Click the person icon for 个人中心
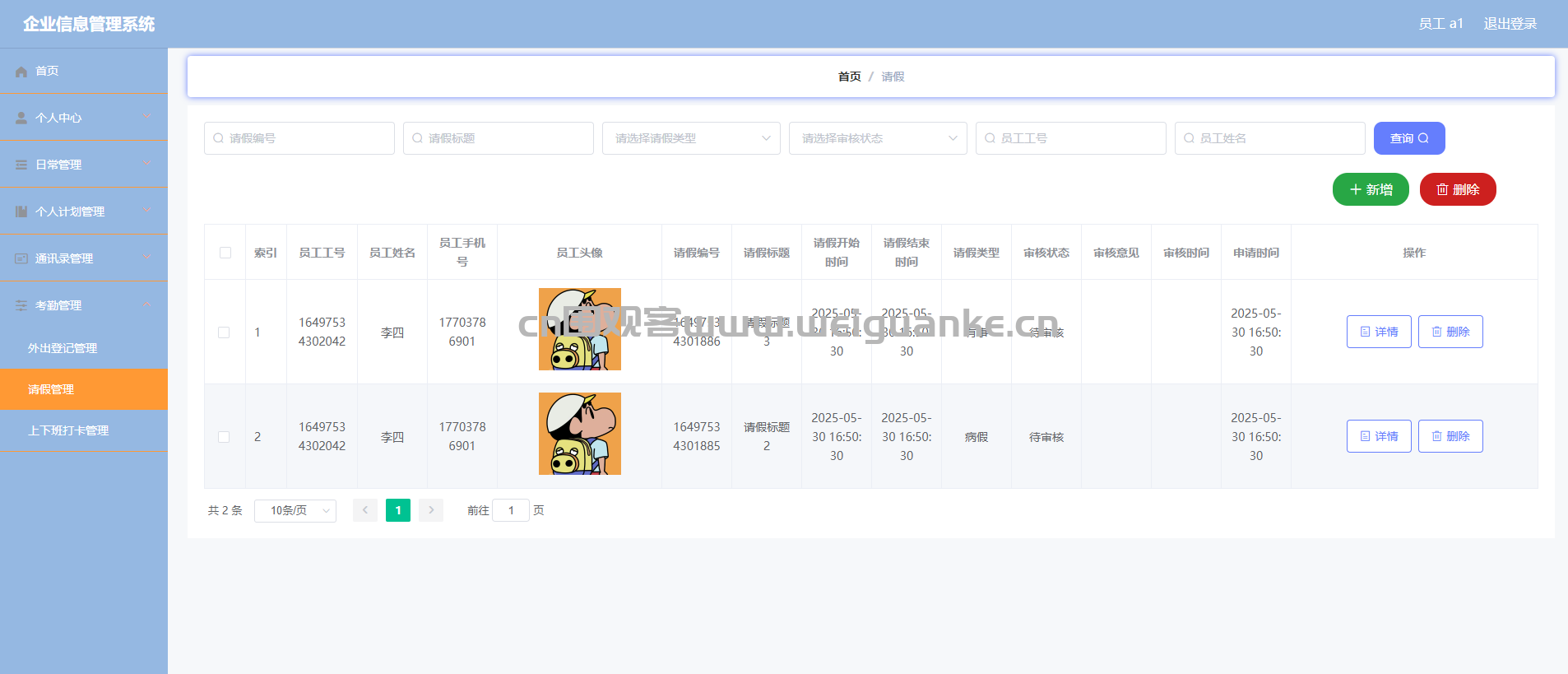This screenshot has height=674, width=1568. click(21, 119)
